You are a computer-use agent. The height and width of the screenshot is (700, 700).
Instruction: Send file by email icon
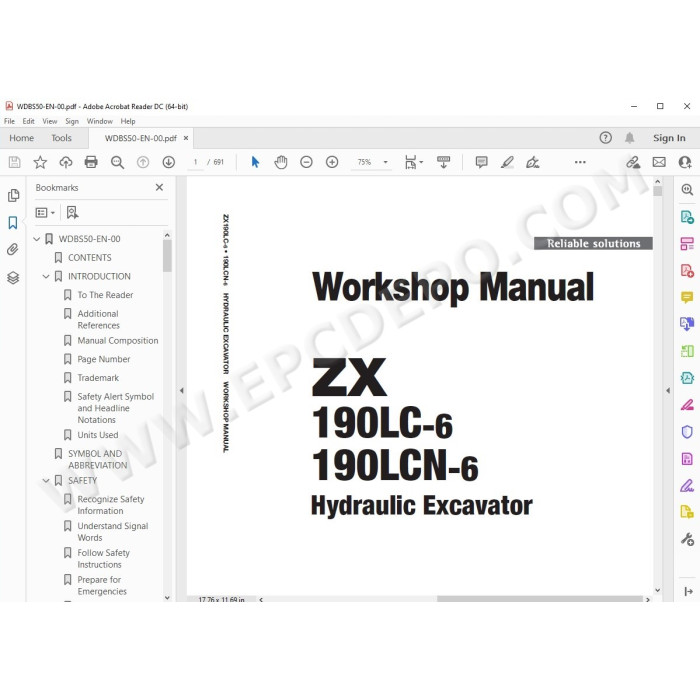659,162
